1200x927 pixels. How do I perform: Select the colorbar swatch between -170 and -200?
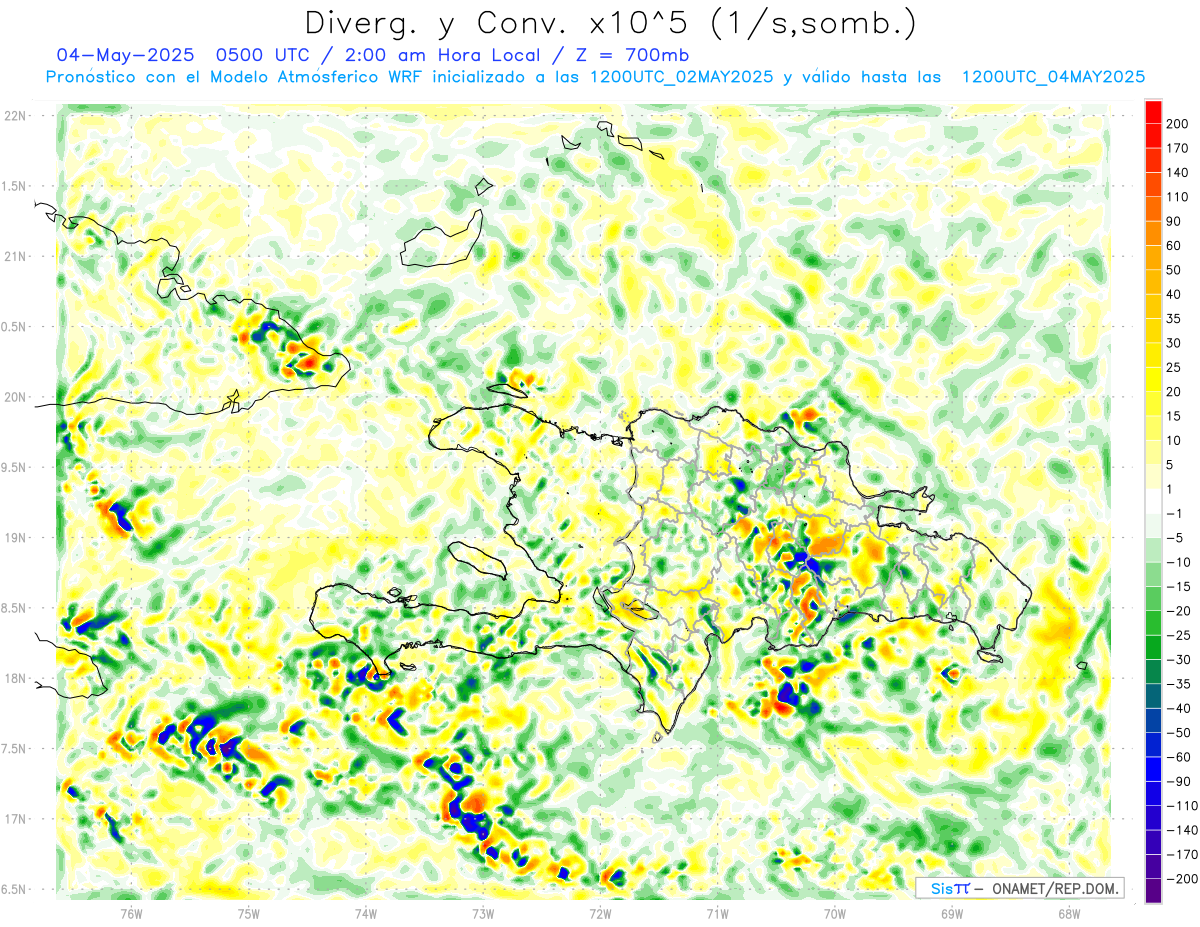click(x=1153, y=866)
